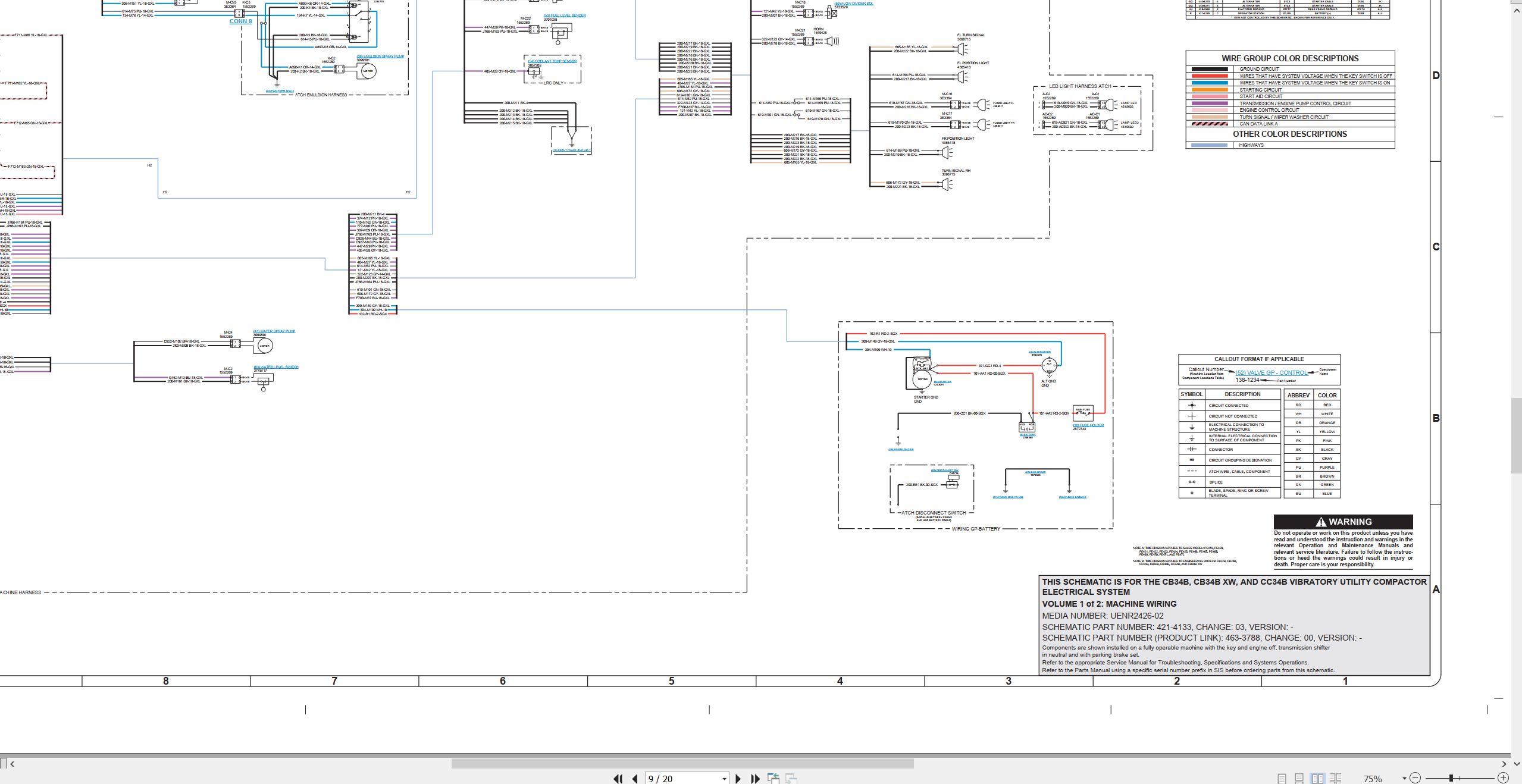Screen dimensions: 1522x784
Task: Click the alternator callout link
Action: 1040,352
